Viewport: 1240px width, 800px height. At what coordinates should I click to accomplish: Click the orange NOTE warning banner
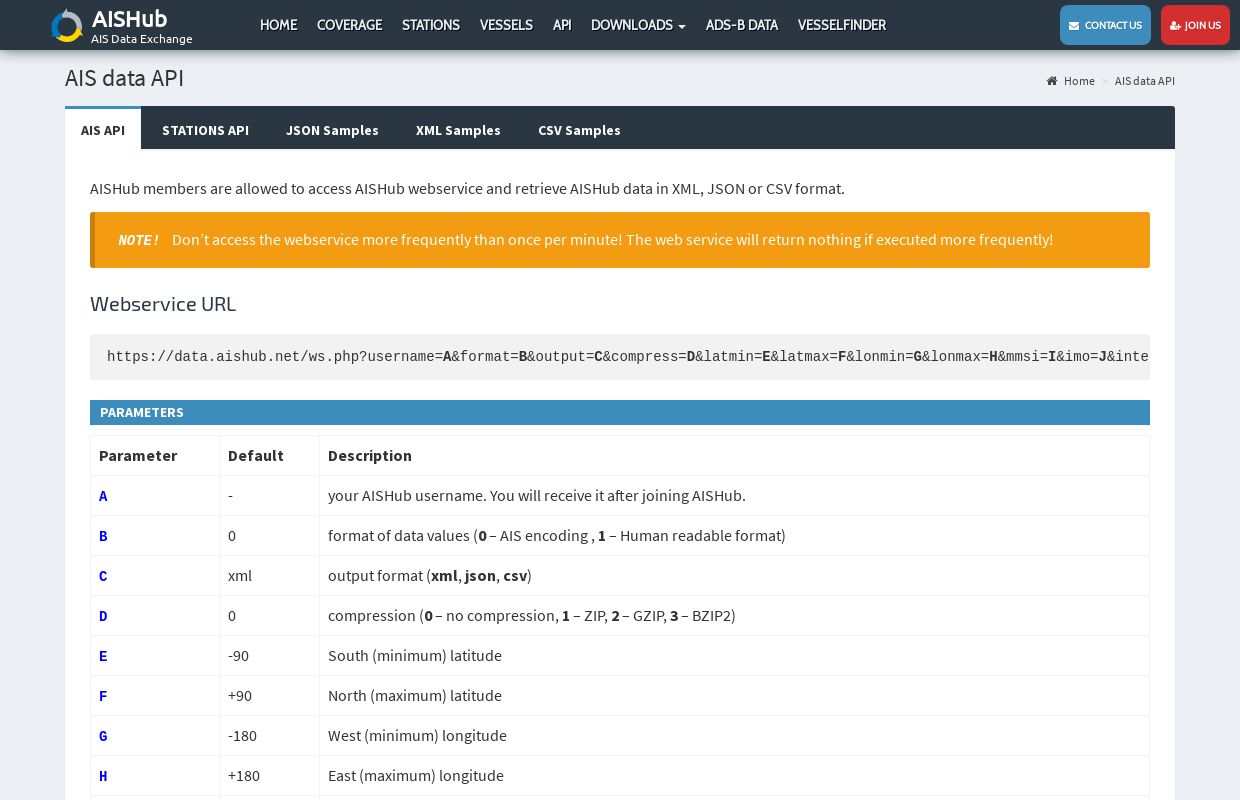pyautogui.click(x=620, y=240)
